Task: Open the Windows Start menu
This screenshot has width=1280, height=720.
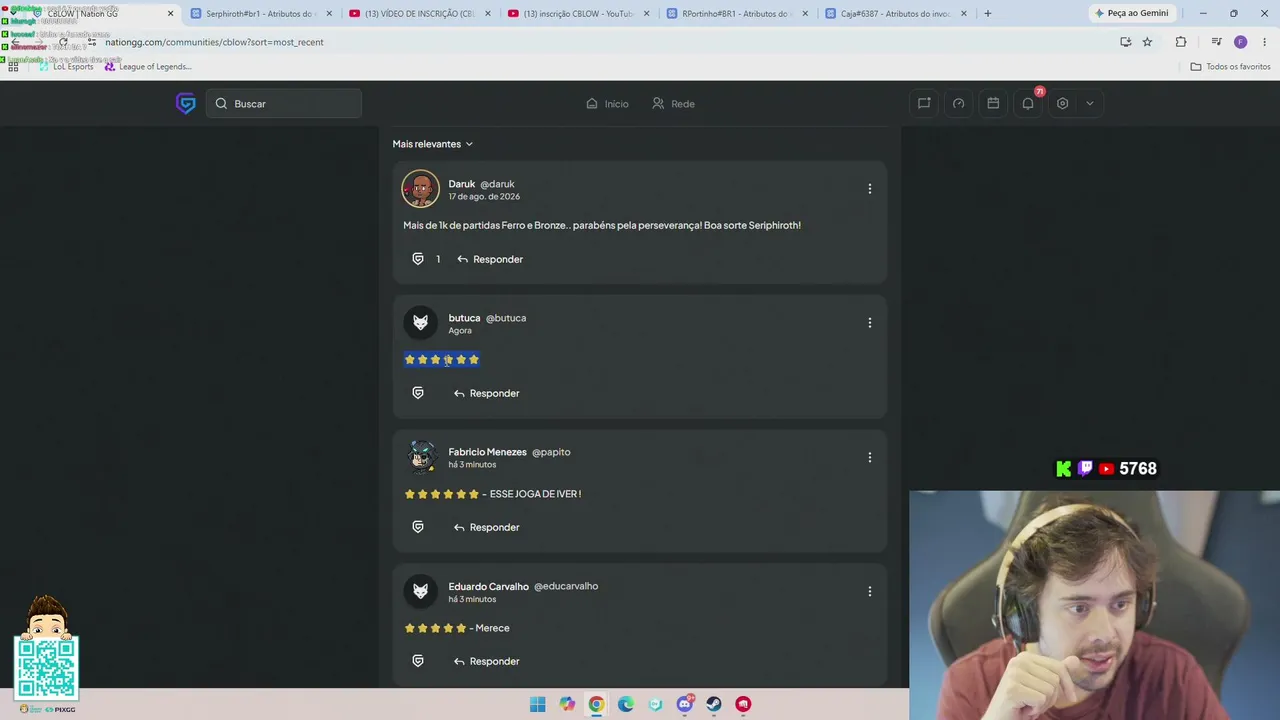Action: click(x=538, y=704)
